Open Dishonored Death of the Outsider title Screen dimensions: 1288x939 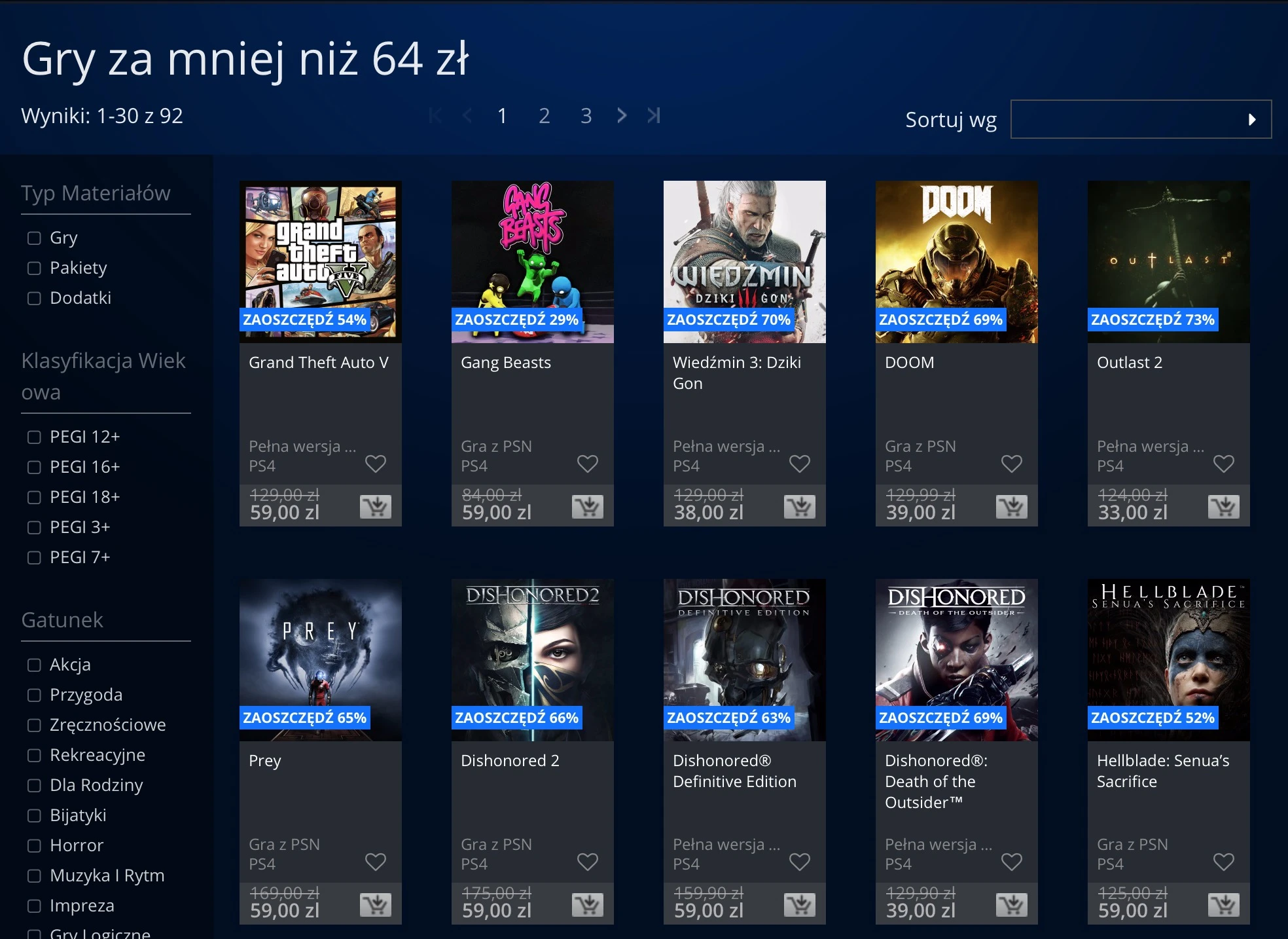937,781
